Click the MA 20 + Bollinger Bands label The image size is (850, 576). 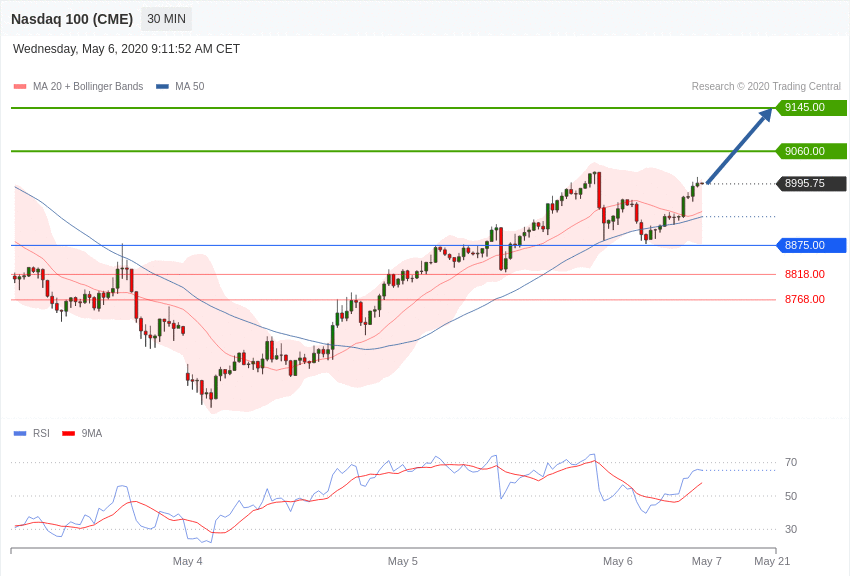pos(88,86)
